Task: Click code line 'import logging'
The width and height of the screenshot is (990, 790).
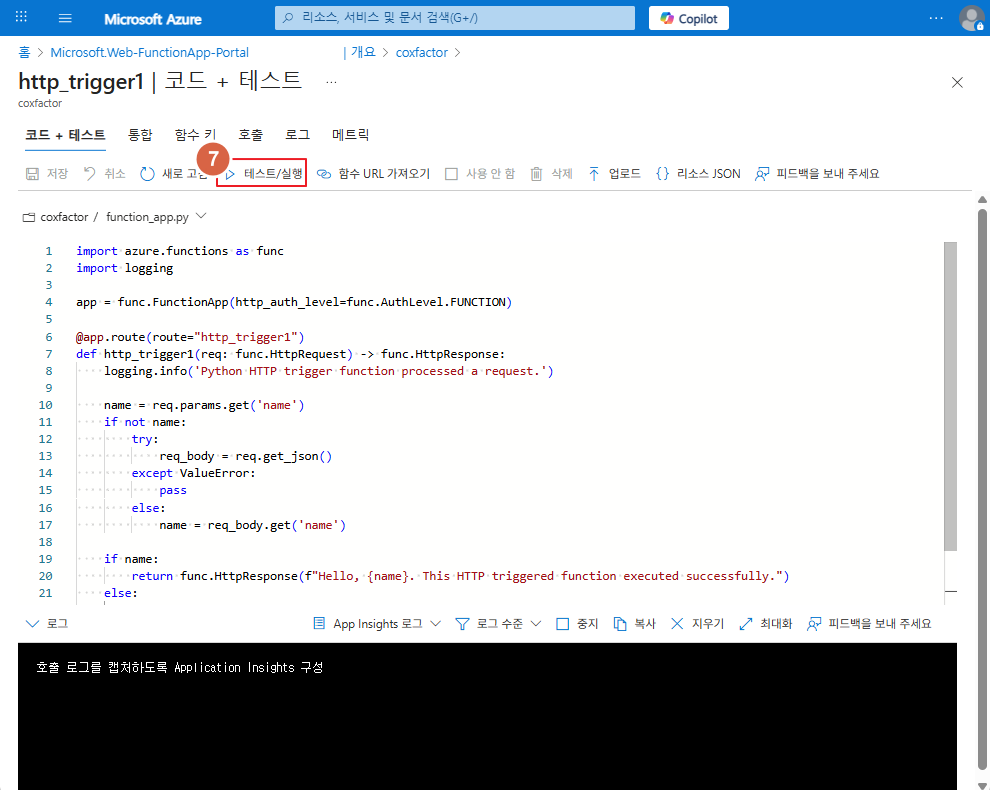Action: point(124,268)
